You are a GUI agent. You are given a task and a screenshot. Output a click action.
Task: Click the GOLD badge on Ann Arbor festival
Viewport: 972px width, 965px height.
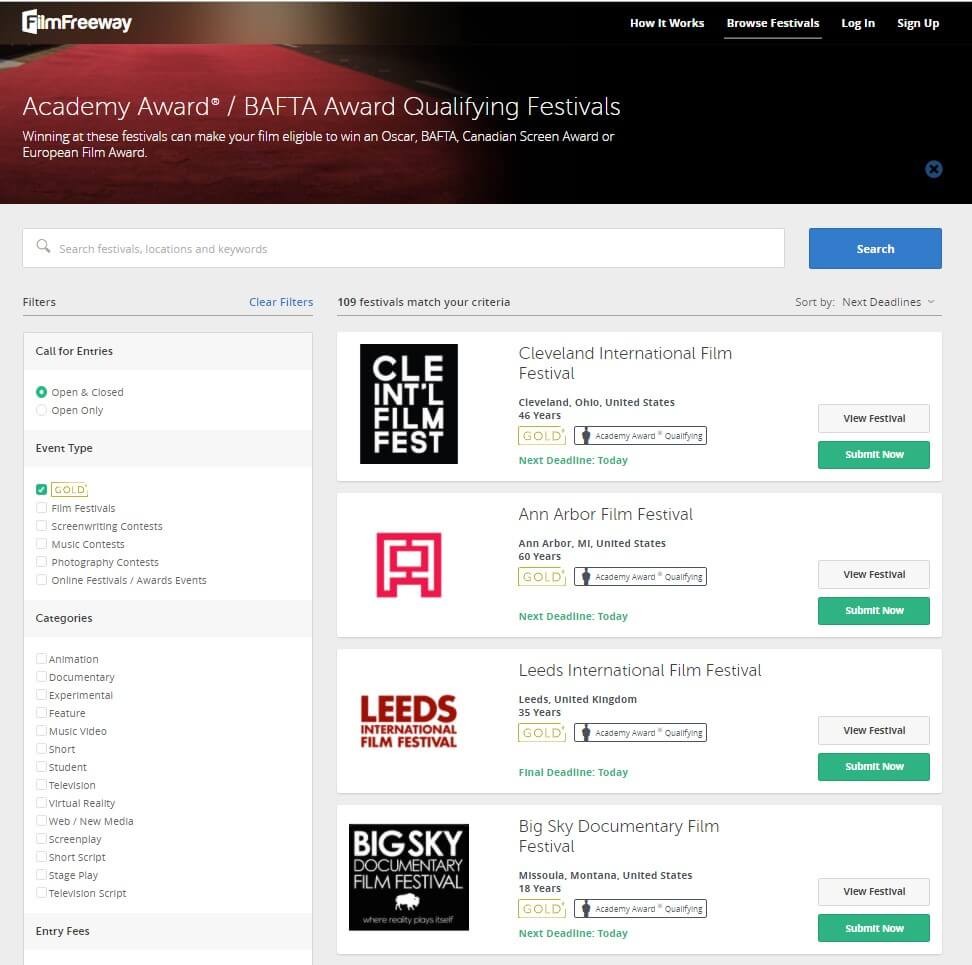coord(542,576)
